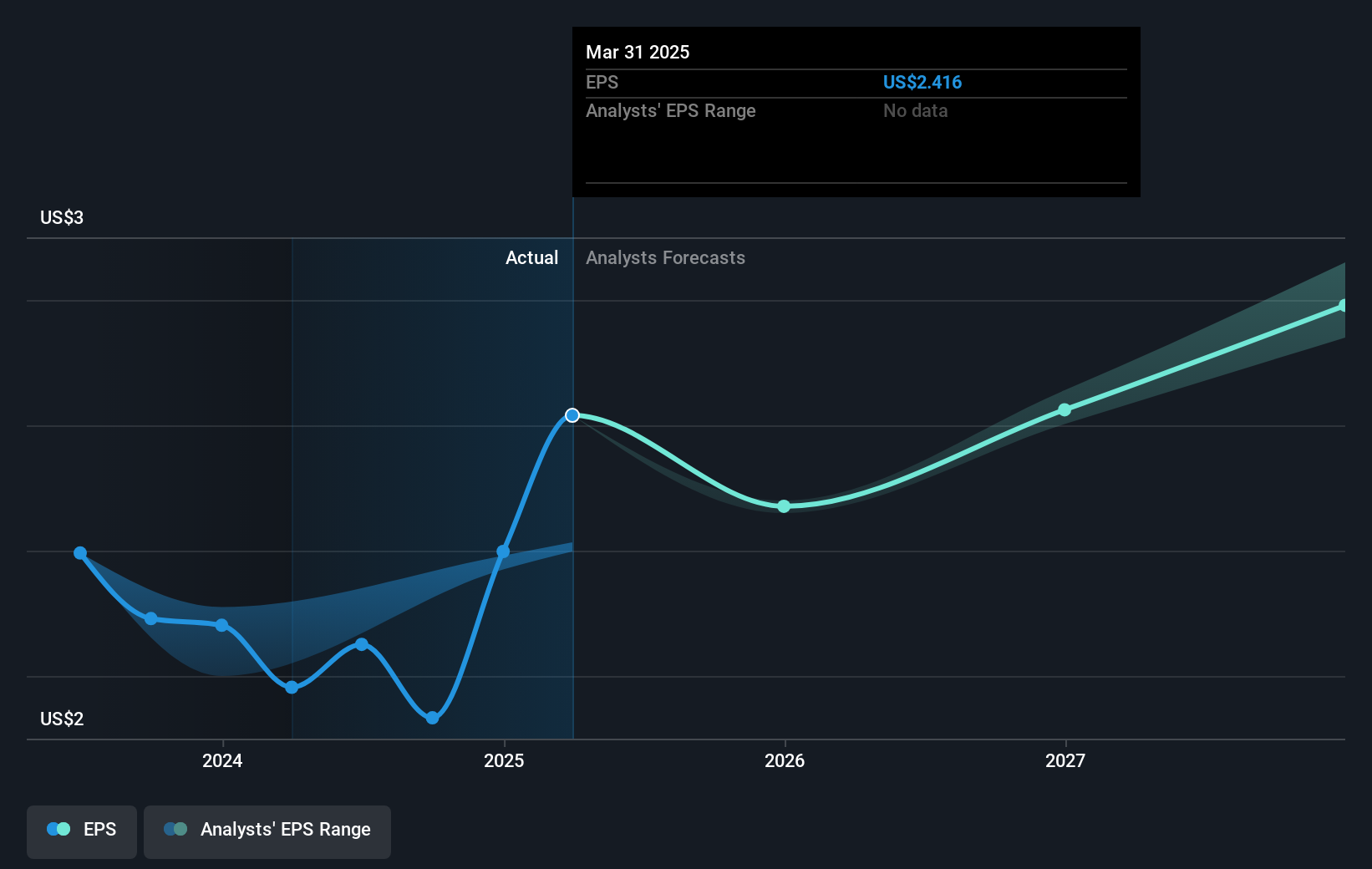The height and width of the screenshot is (869, 1372).
Task: Click the 2026 forecast EPS data point
Action: pos(784,506)
